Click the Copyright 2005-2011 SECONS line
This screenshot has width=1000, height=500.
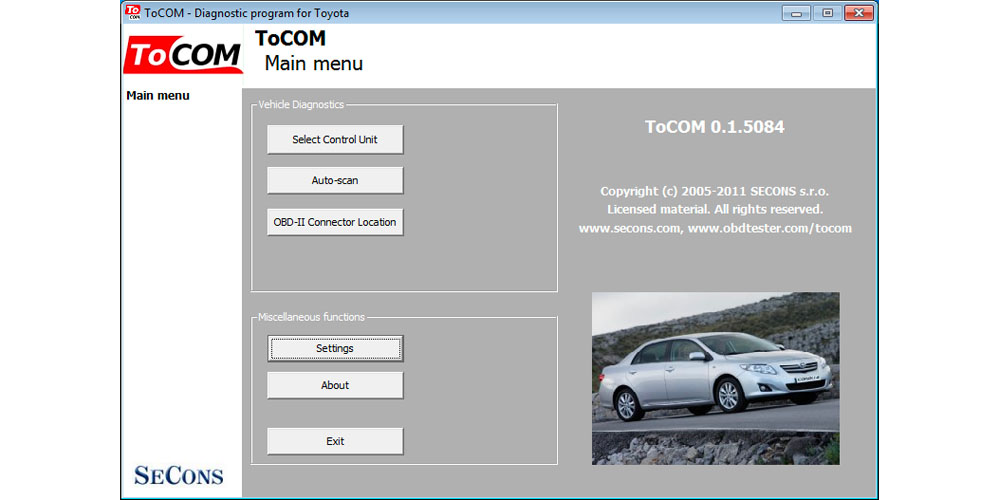coord(715,191)
